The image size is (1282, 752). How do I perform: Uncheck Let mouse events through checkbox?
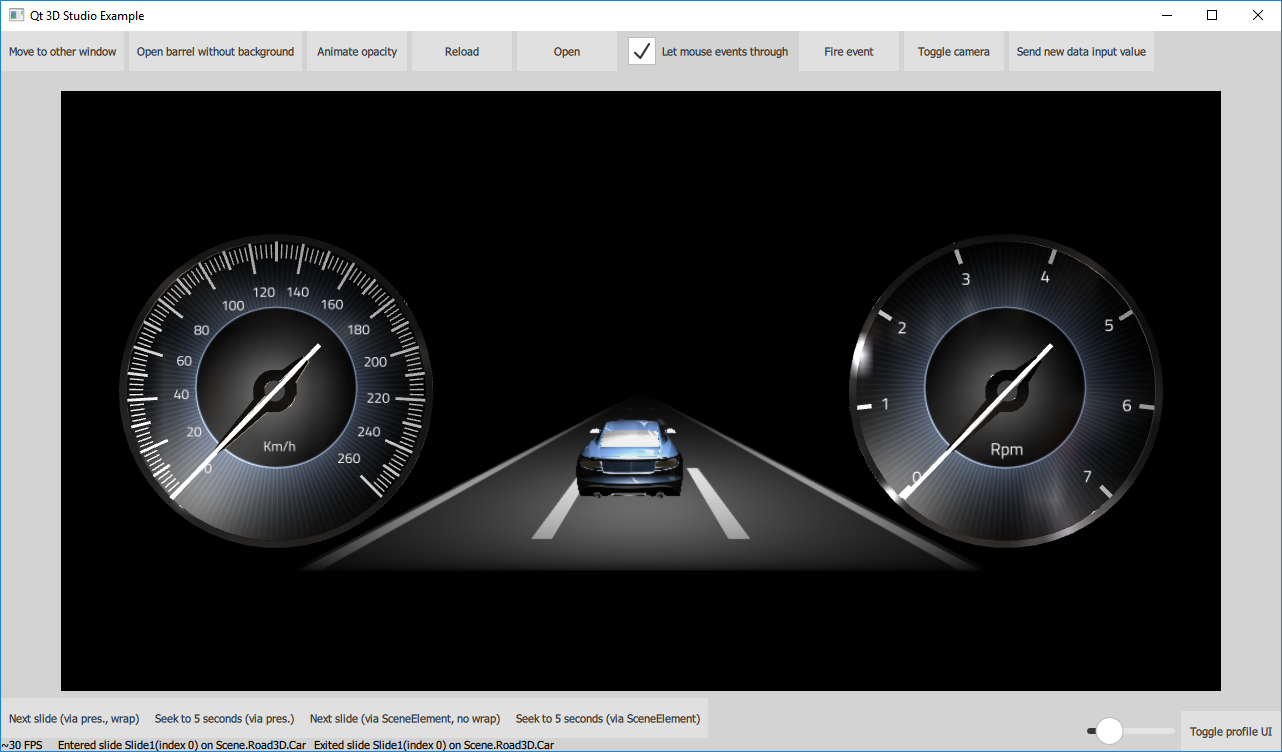click(642, 51)
